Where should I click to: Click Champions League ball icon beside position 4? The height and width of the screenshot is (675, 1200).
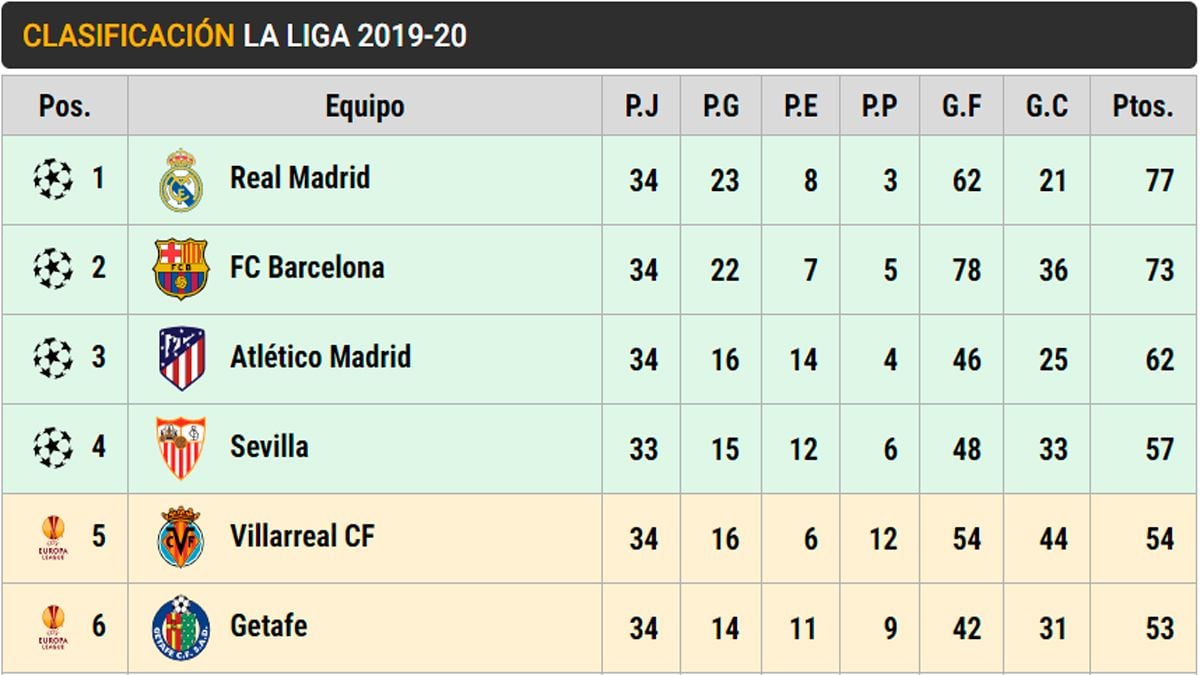pos(53,447)
